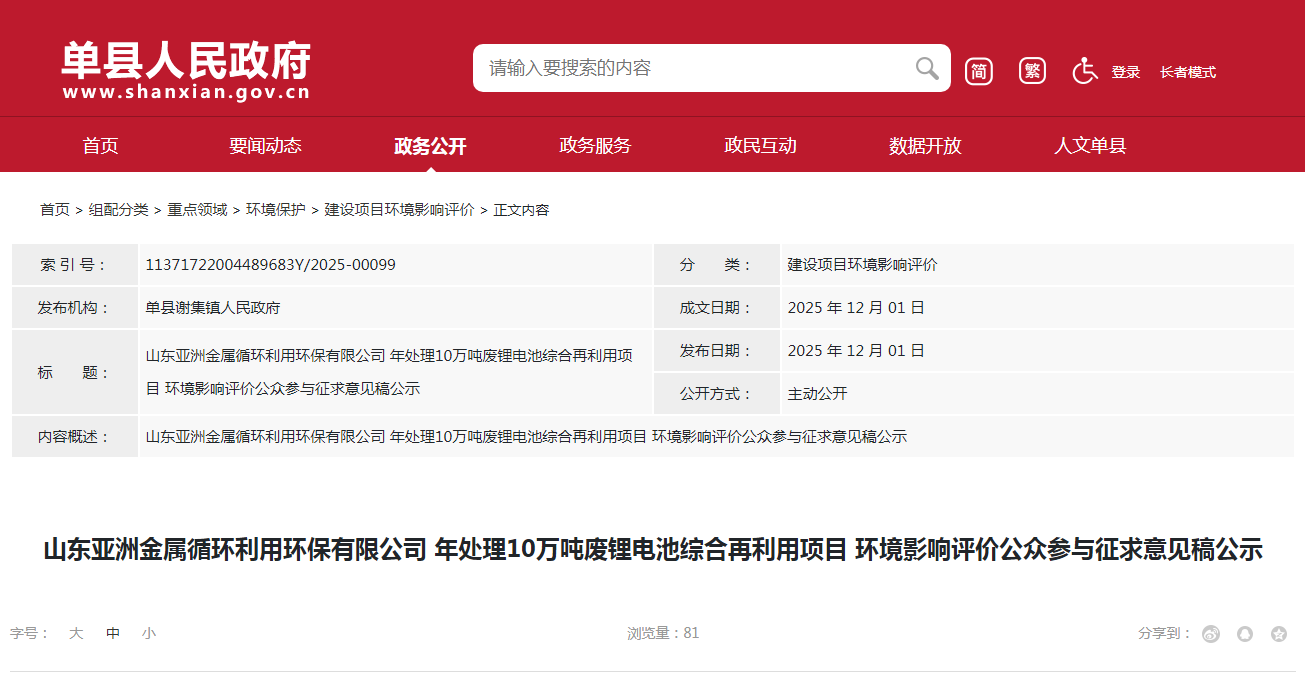Switch to Simplified Chinese (简) icon
1305x689 pixels.
pos(979,71)
